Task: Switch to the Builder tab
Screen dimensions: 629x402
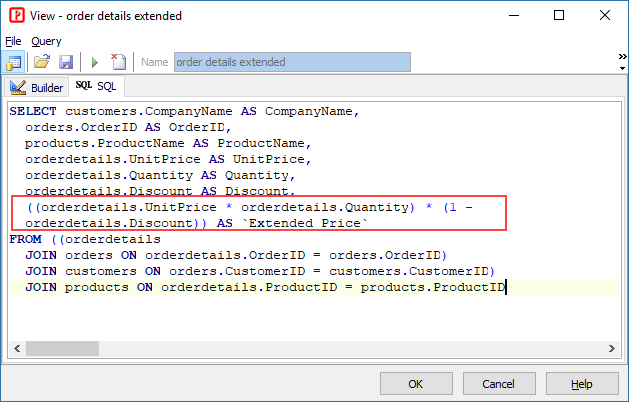Action: pyautogui.click(x=37, y=87)
